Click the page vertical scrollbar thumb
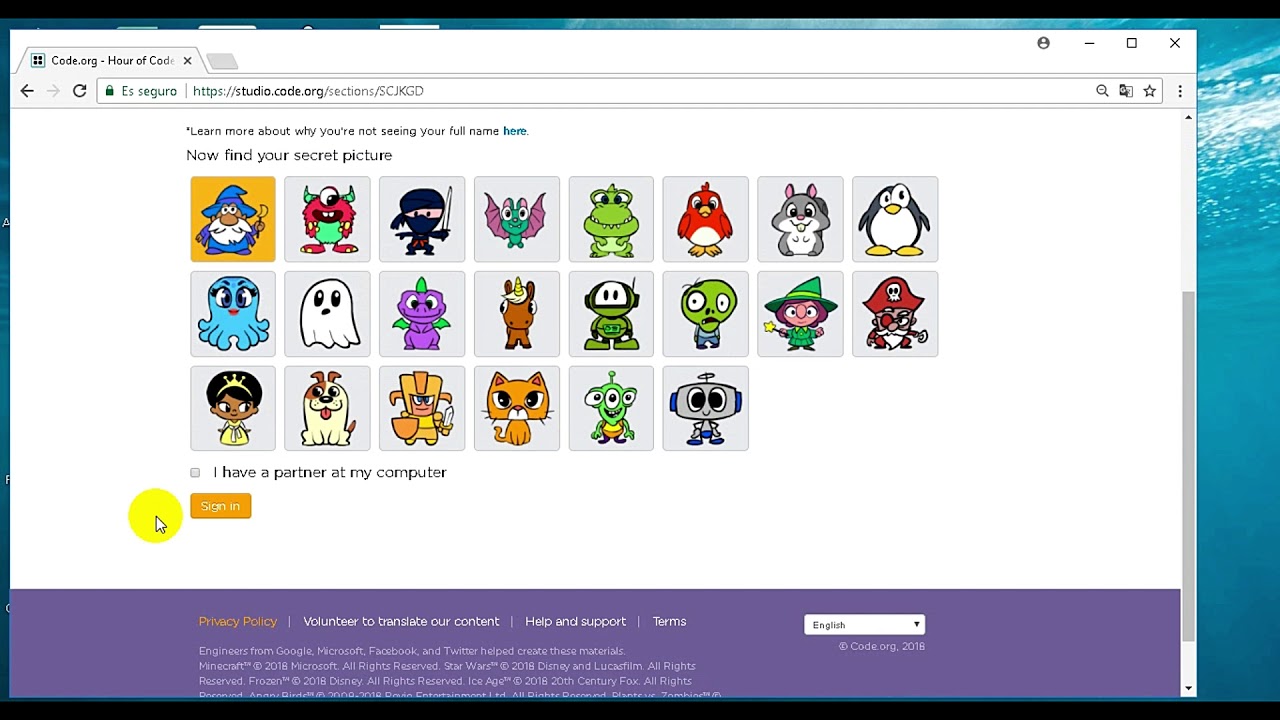Image resolution: width=1280 pixels, height=720 pixels. coord(1188,466)
